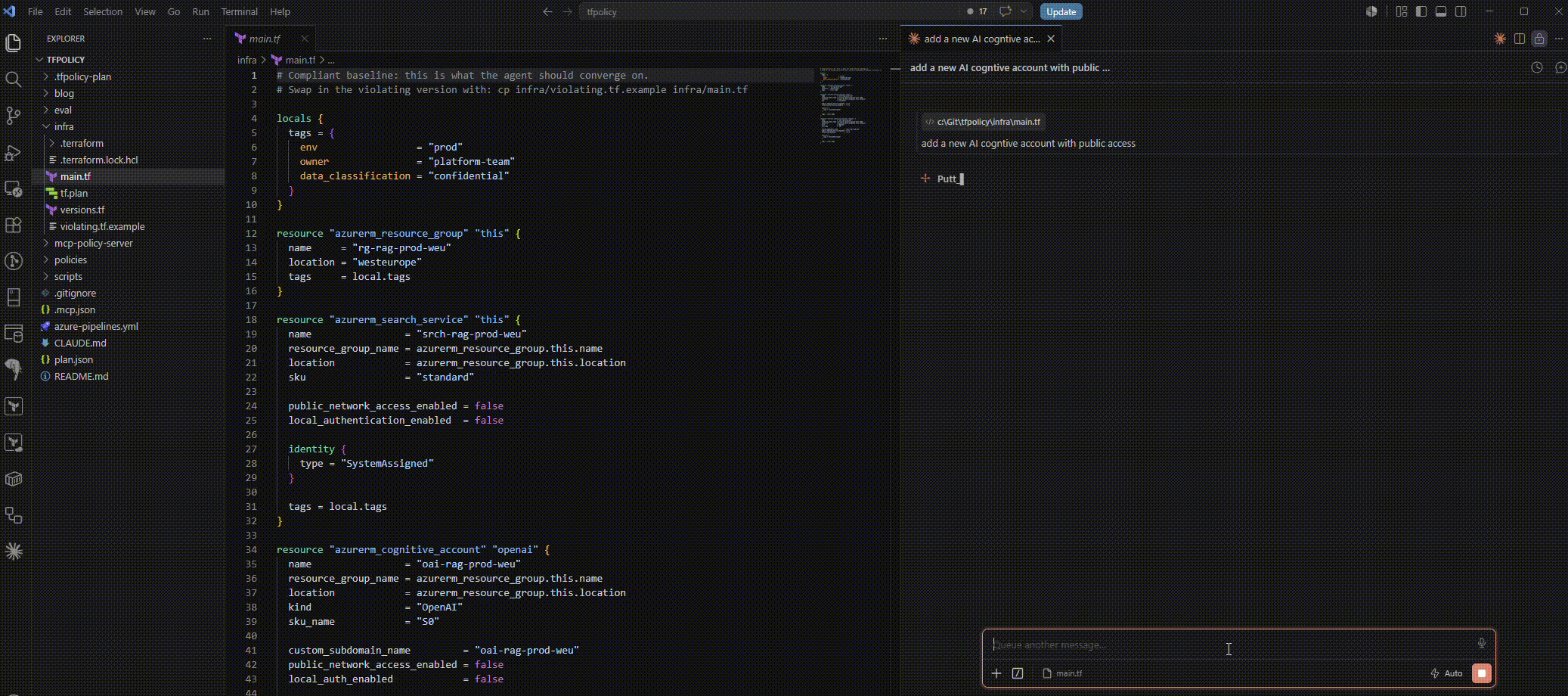Go forward with the right arrow
Screen dimensions: 1568x696
[x=567, y=11]
